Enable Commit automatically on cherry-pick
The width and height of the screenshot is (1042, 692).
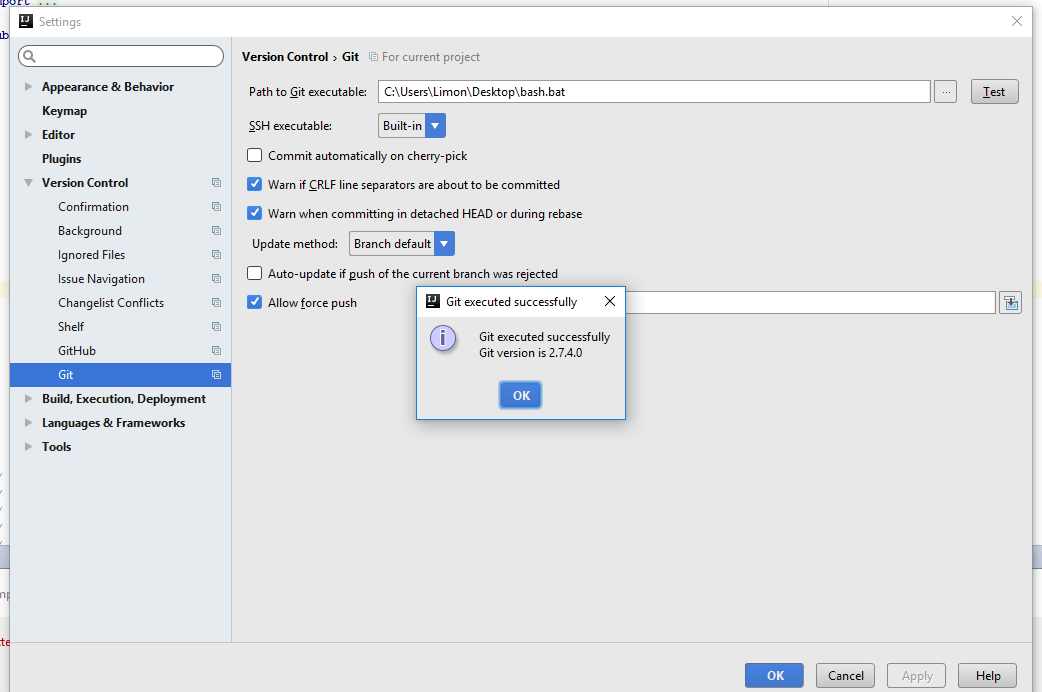pyautogui.click(x=254, y=155)
